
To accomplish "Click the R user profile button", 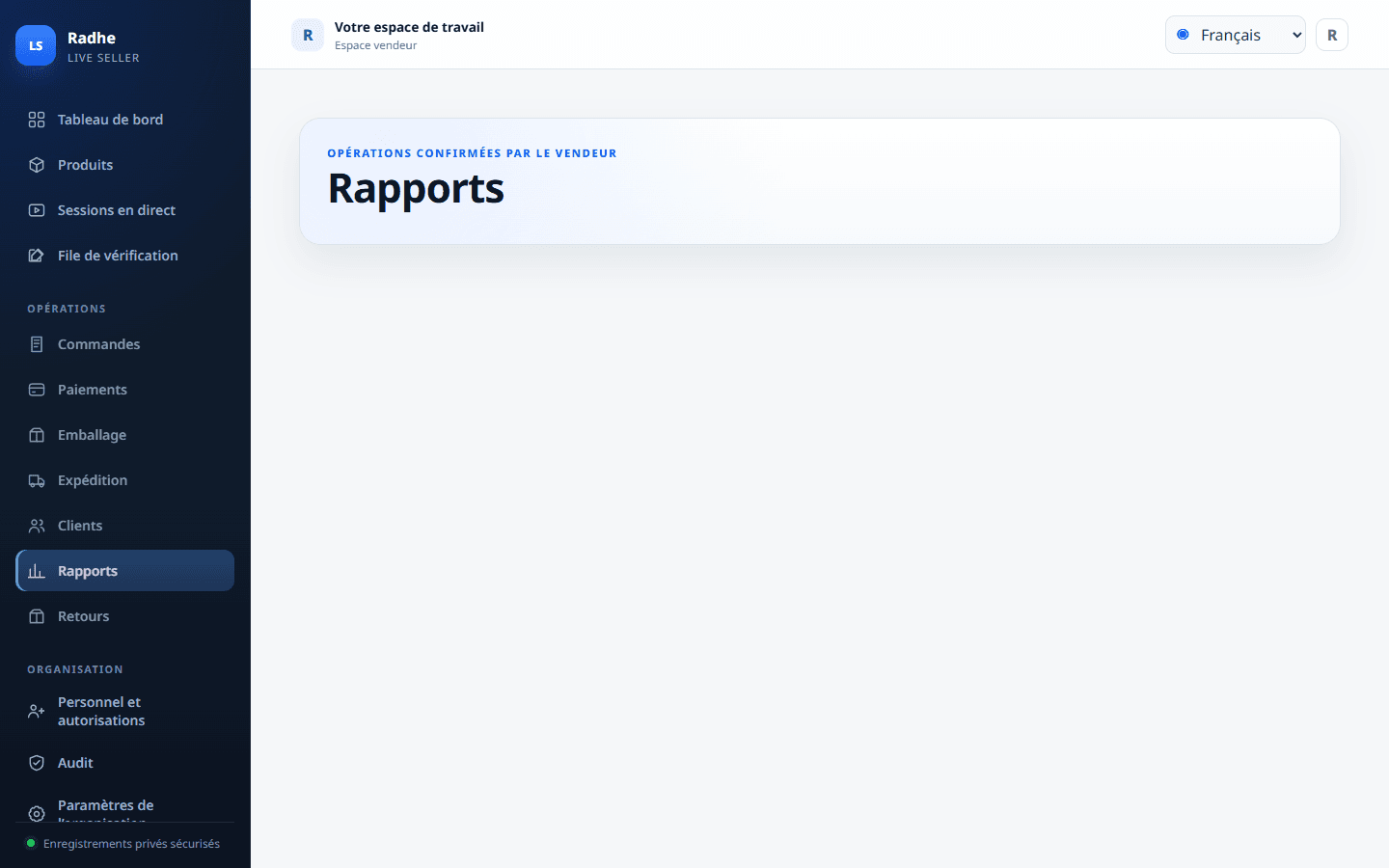I will coord(1332,35).
